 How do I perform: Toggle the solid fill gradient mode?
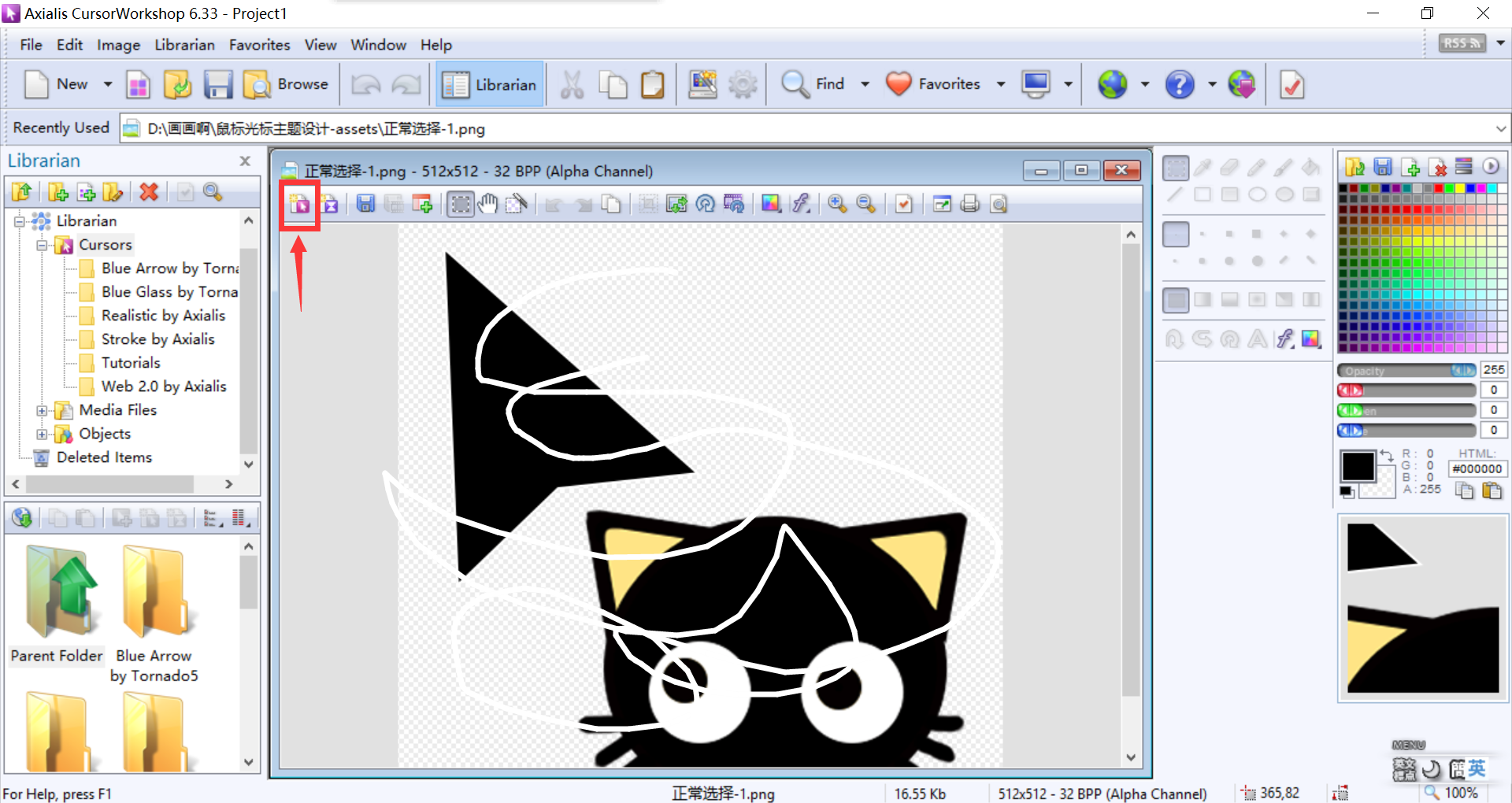tap(1176, 300)
